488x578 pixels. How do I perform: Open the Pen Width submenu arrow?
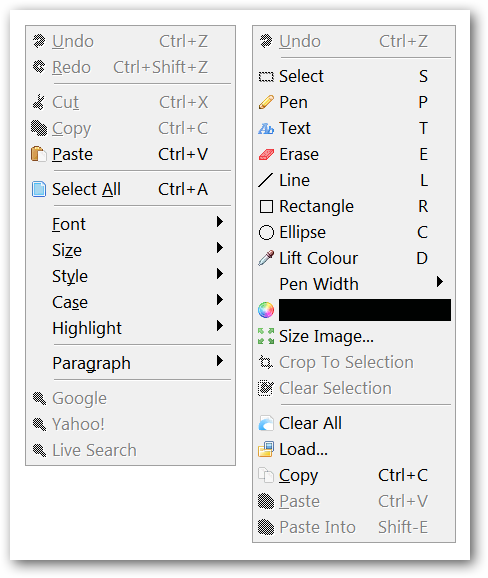tap(439, 282)
